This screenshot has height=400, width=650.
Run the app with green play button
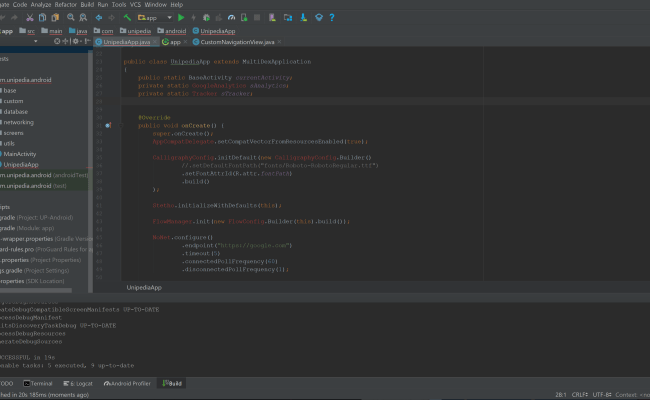(181, 17)
